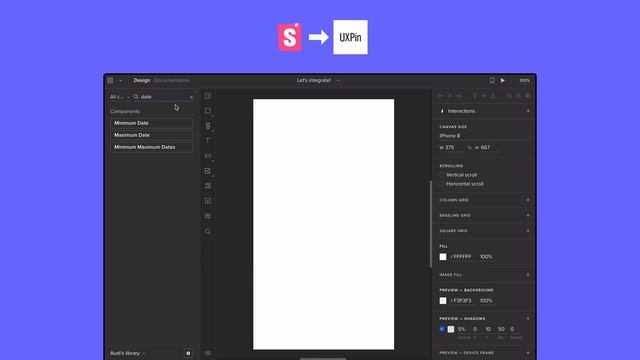Enable the Horizontal scroll checkbox
Screen dimensions: 640x360
[442, 184]
